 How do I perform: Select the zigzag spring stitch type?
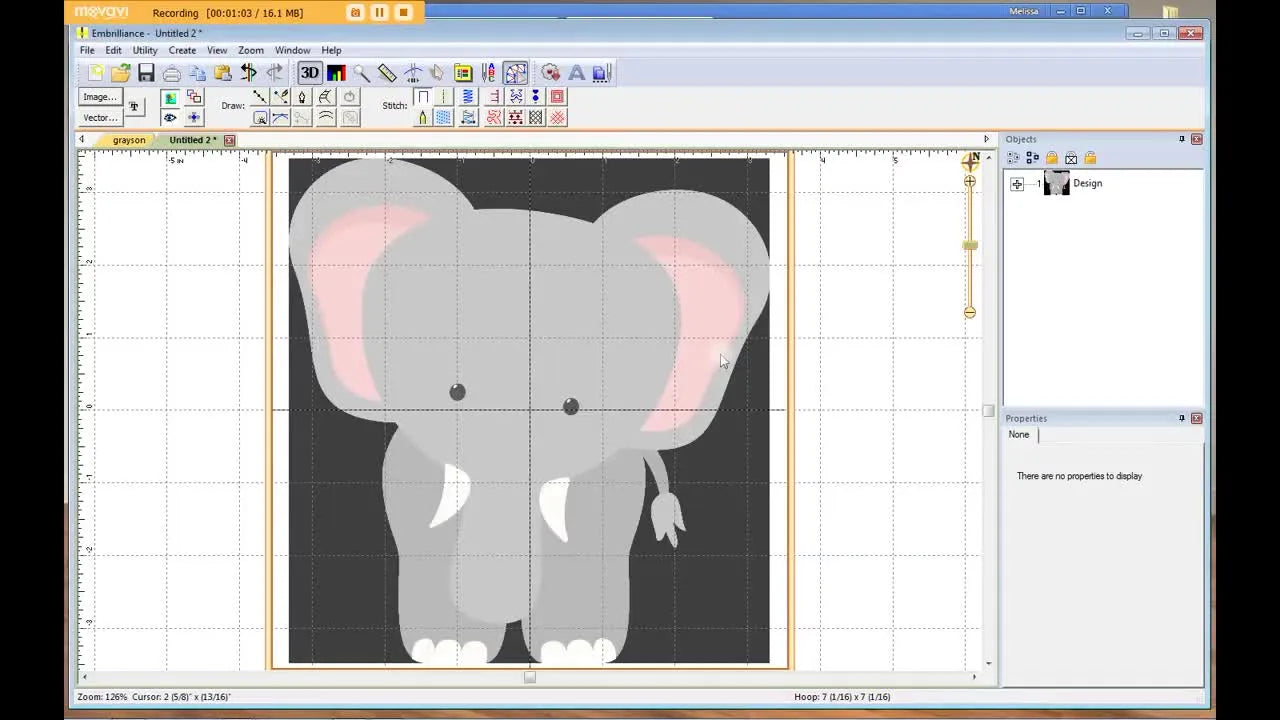(467, 97)
